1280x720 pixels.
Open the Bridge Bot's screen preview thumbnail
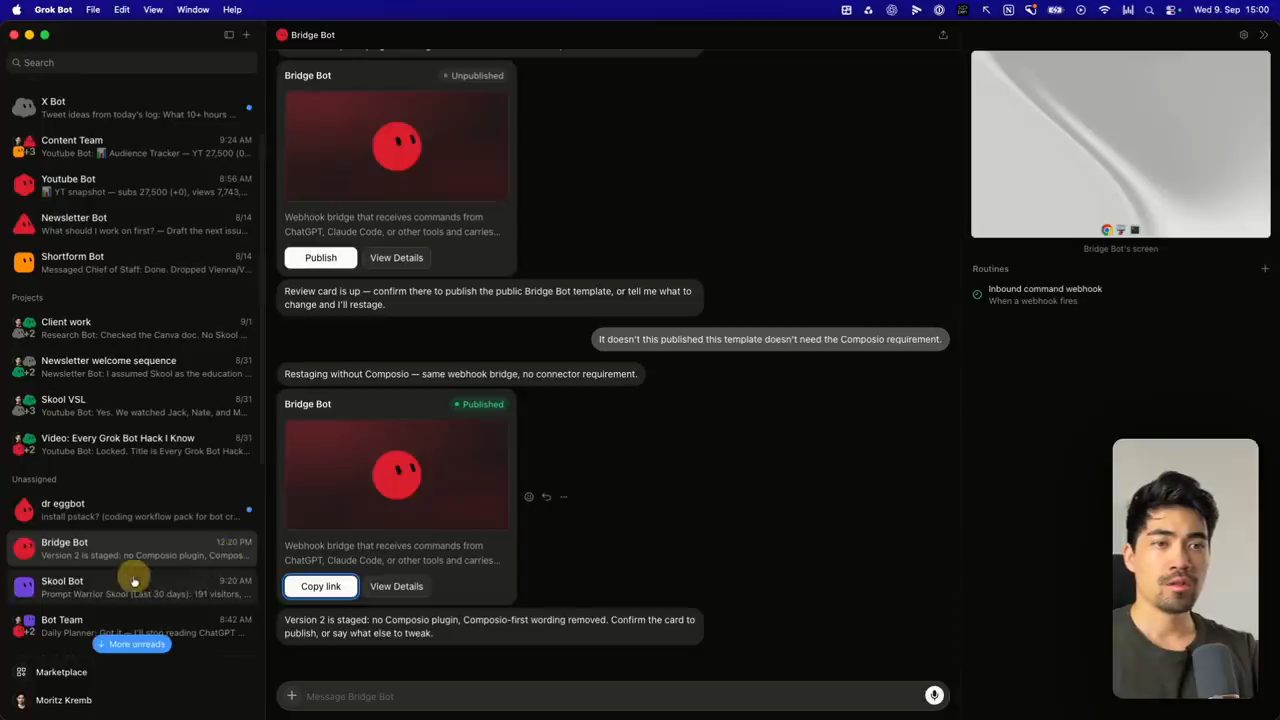(1121, 145)
